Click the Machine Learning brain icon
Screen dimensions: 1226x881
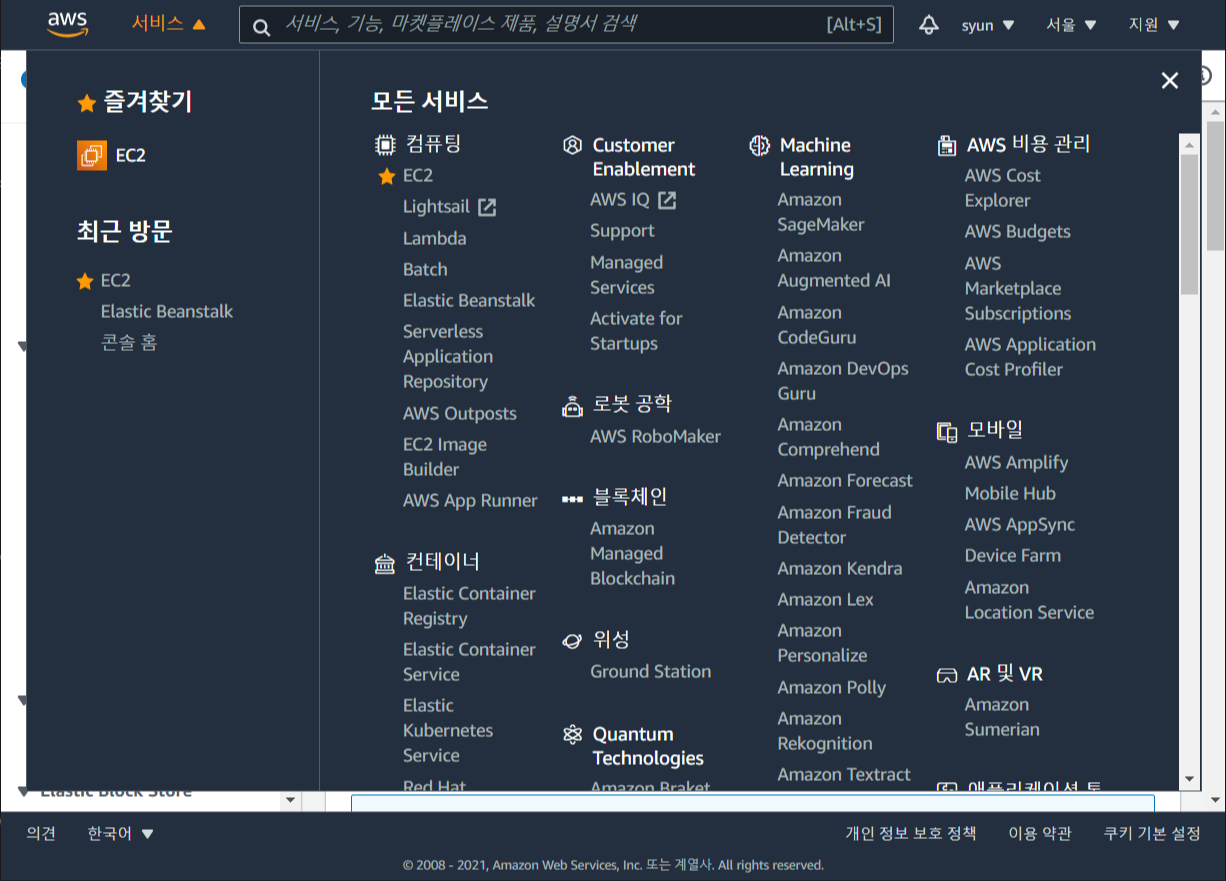[x=759, y=146]
